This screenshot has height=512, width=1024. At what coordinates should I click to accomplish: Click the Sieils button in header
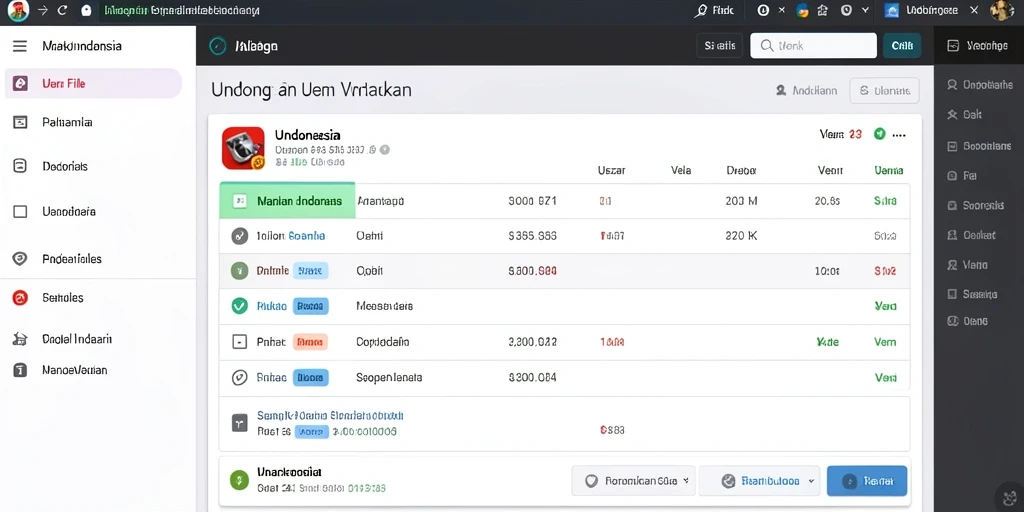click(x=720, y=46)
